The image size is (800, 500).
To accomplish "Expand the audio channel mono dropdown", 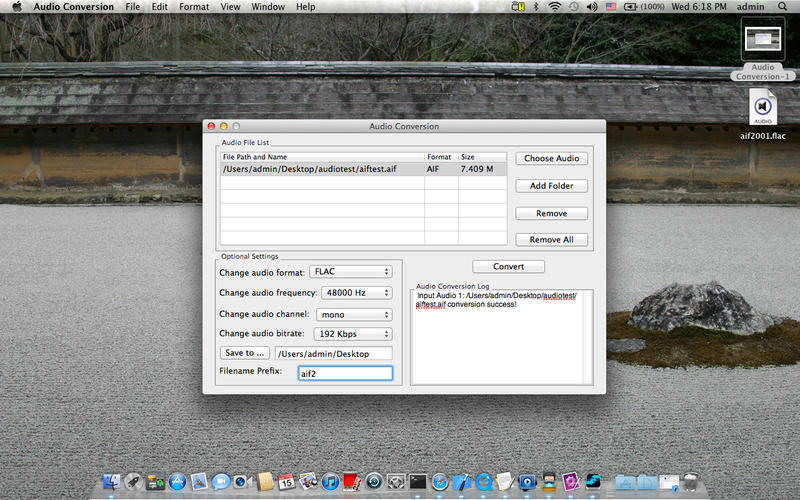I will click(353, 314).
